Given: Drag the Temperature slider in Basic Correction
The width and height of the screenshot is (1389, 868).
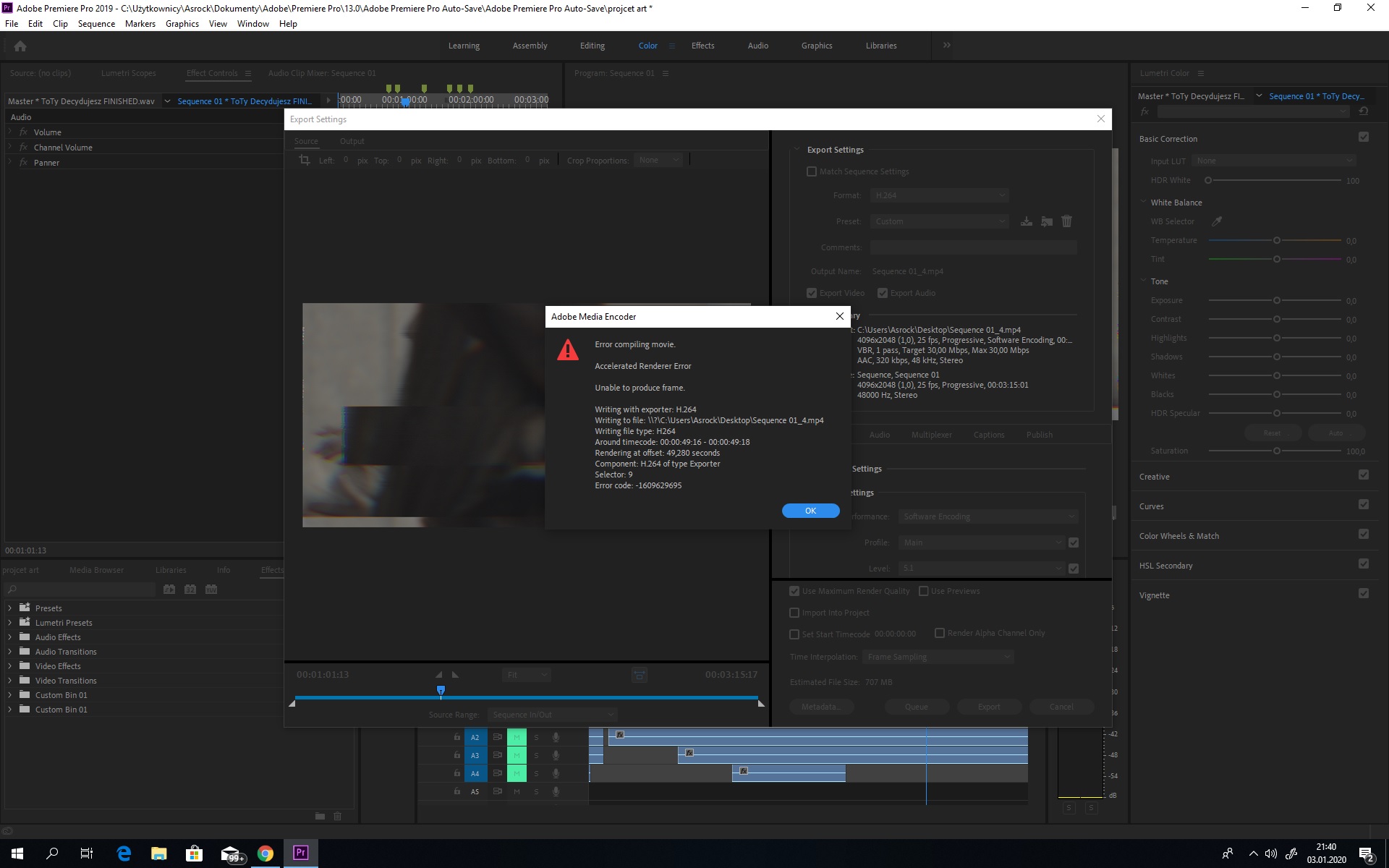Looking at the screenshot, I should coord(1275,240).
